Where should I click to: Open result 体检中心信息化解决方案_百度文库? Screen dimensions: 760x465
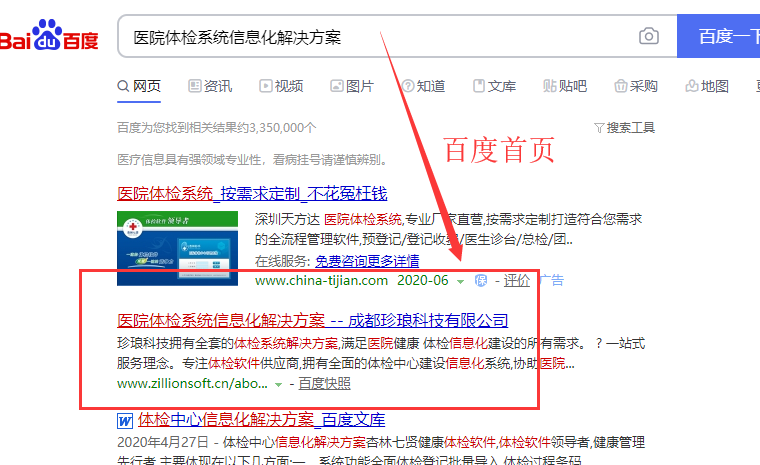tap(261, 419)
